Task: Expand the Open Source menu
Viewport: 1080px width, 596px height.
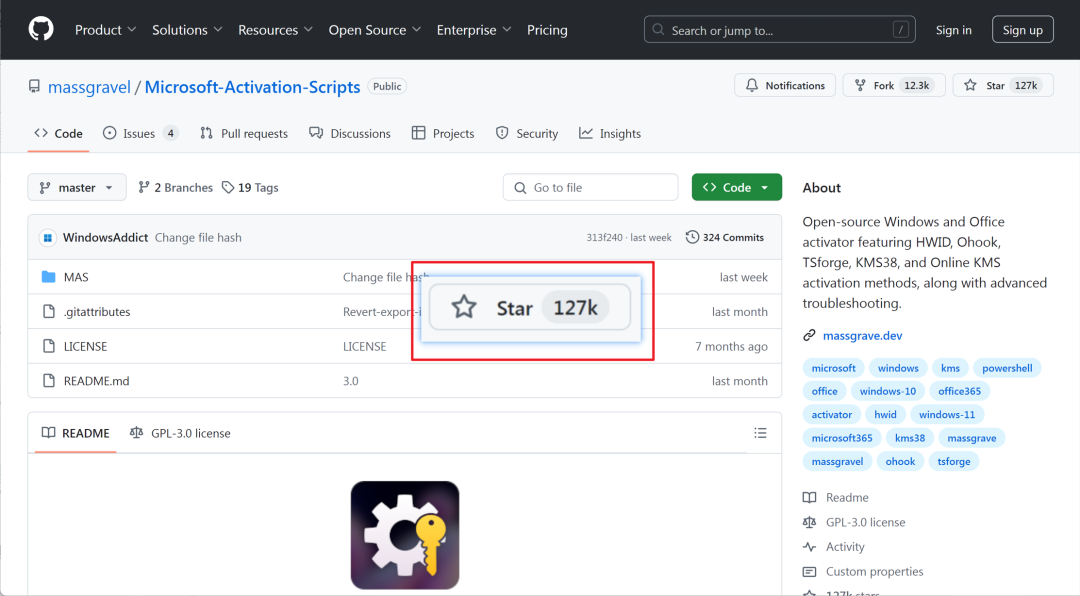Action: pos(374,30)
